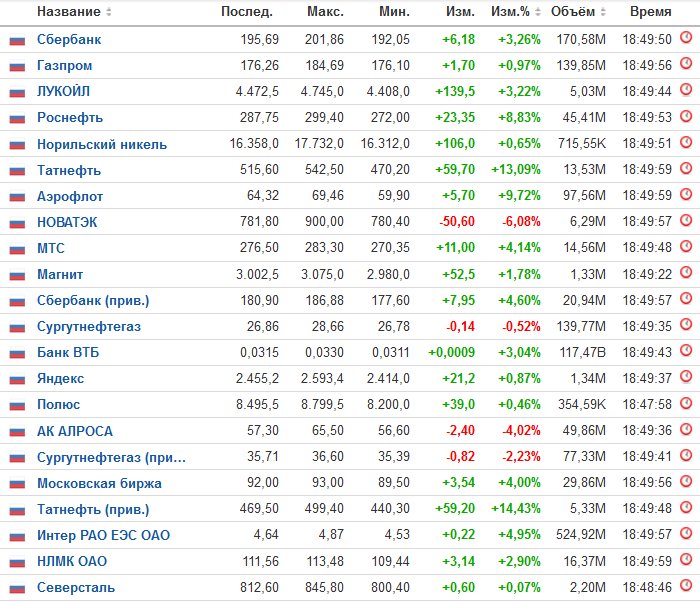
Task: Click the Russian flag beside Аэрофлот
Action: pos(17,197)
